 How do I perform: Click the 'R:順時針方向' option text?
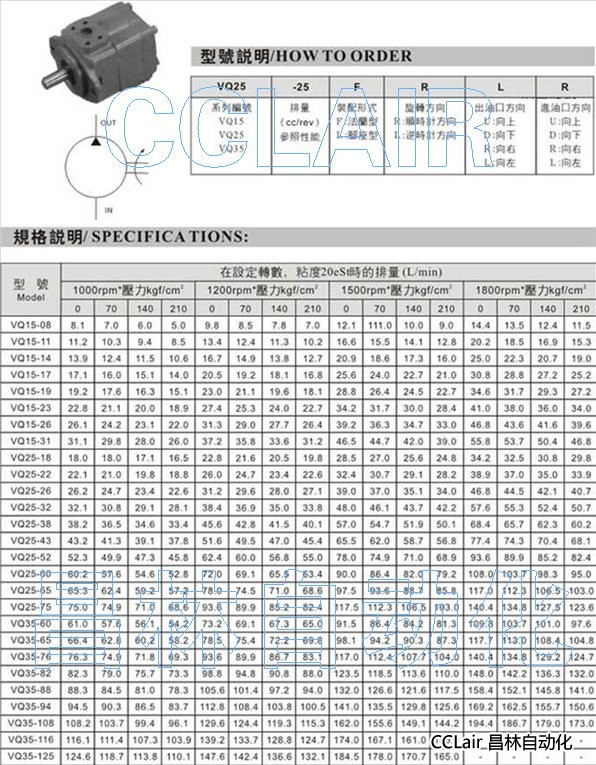(x=425, y=121)
